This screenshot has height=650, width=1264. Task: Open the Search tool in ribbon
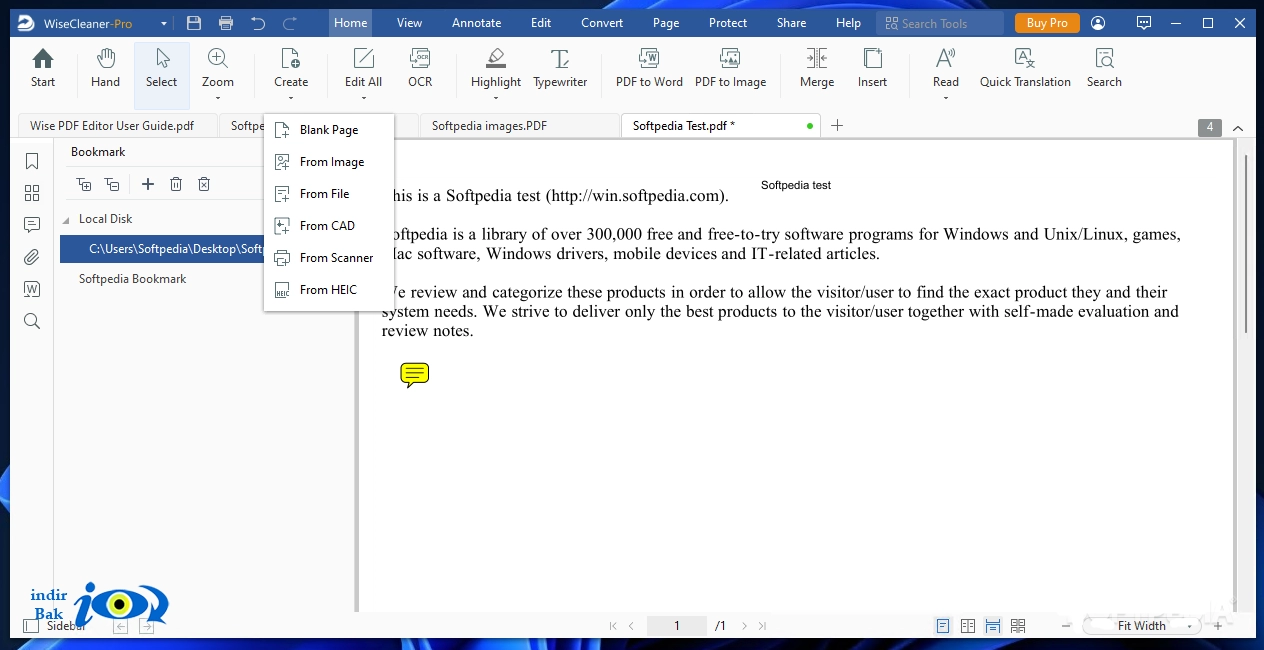[x=1104, y=69]
